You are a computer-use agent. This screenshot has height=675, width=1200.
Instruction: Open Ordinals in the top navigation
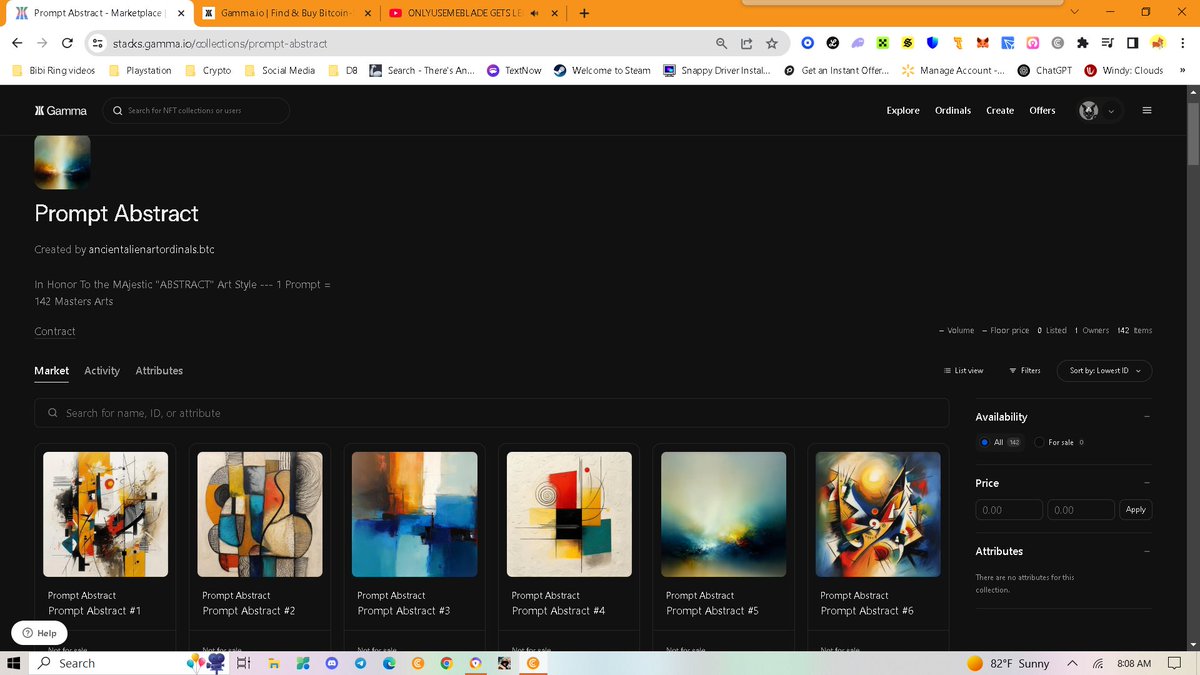point(953,110)
